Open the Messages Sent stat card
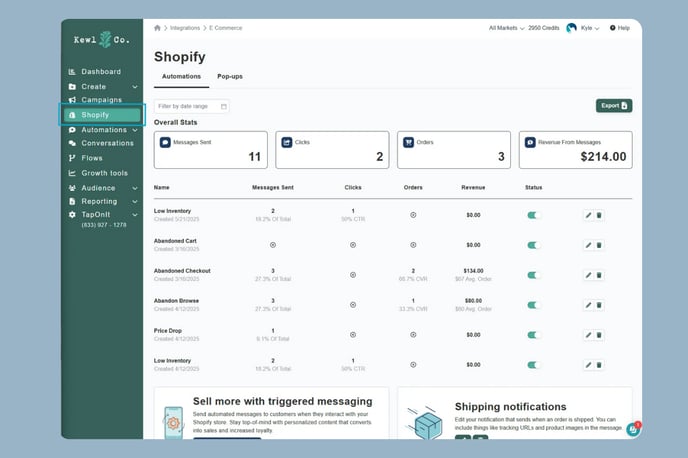The width and height of the screenshot is (688, 458). click(211, 150)
